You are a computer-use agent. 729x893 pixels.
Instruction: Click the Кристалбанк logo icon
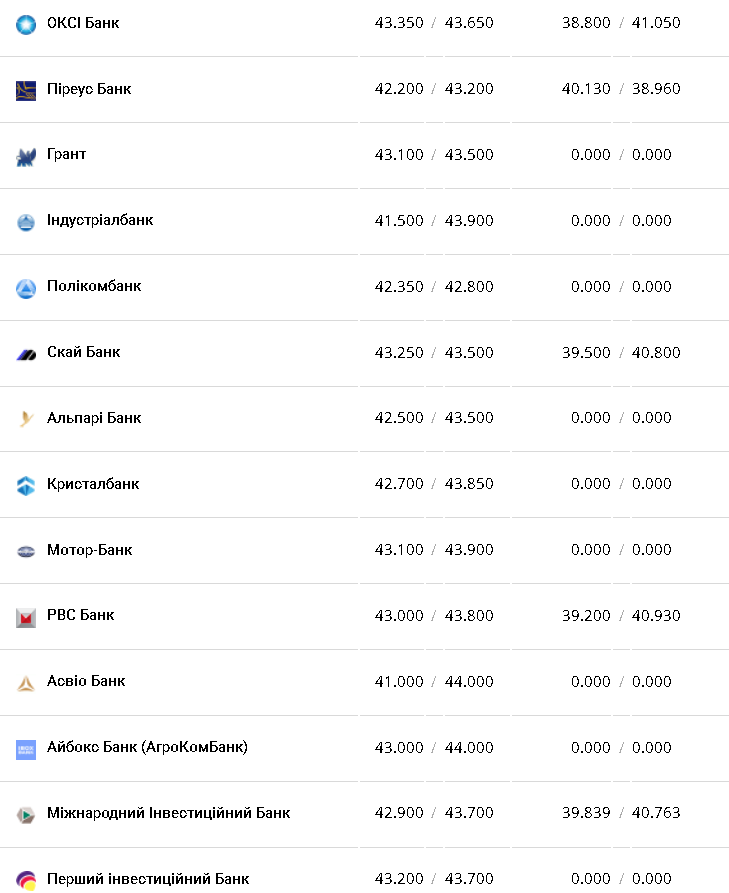[x=26, y=486]
